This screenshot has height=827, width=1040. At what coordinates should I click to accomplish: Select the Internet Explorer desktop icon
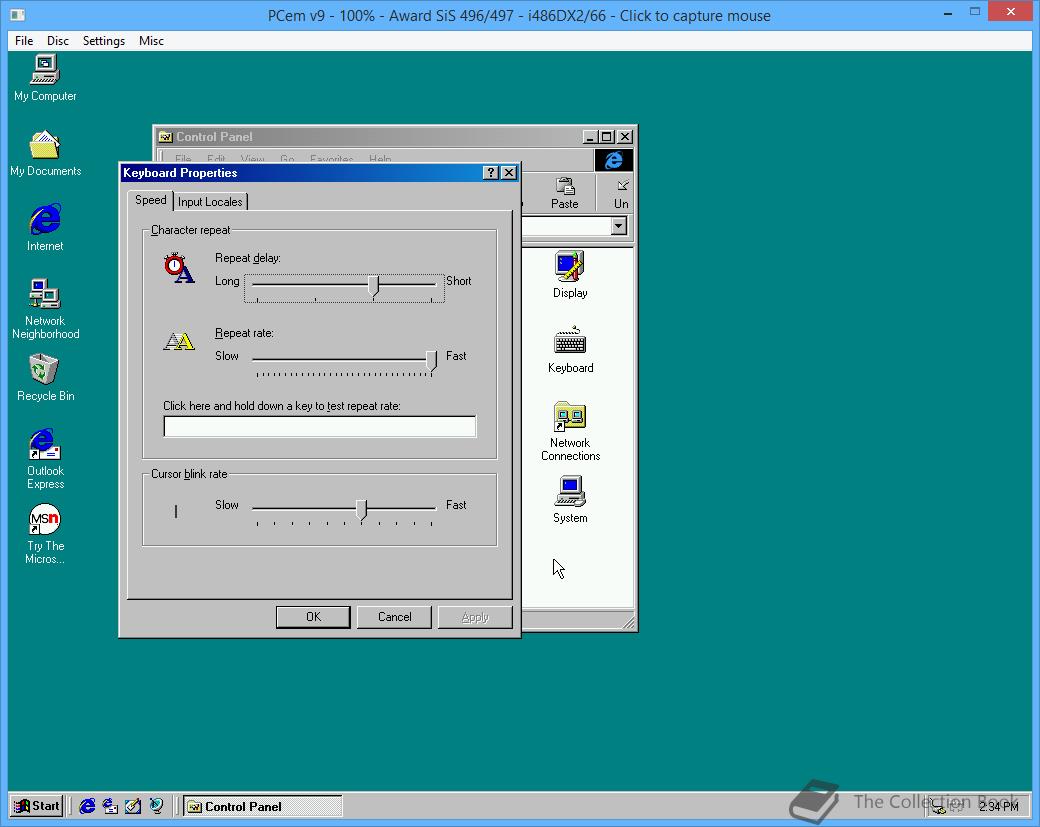click(x=44, y=227)
